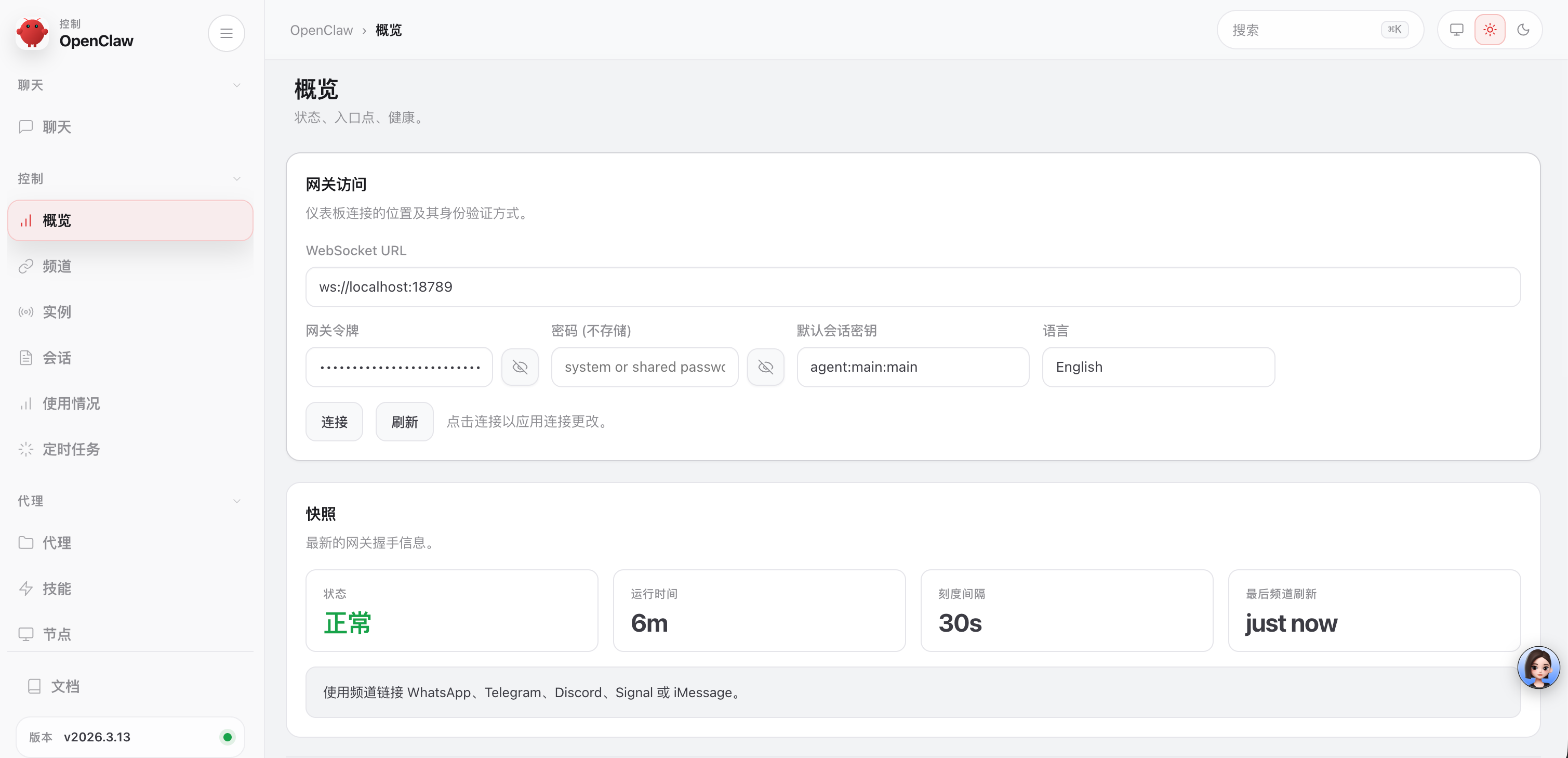This screenshot has width=1568, height=758.
Task: Collapse sidebar with hamburger menu icon
Action: pyautogui.click(x=226, y=33)
